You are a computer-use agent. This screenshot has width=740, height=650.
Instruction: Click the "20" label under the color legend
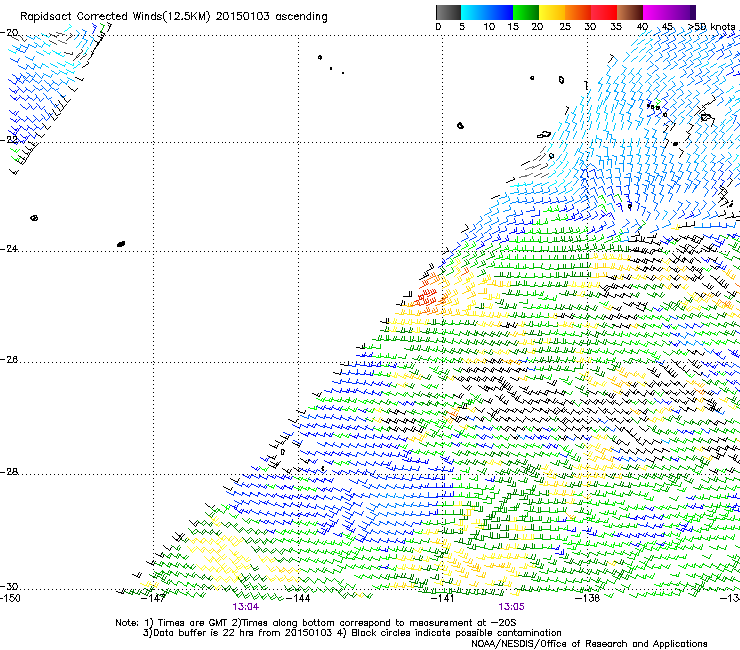pyautogui.click(x=538, y=27)
